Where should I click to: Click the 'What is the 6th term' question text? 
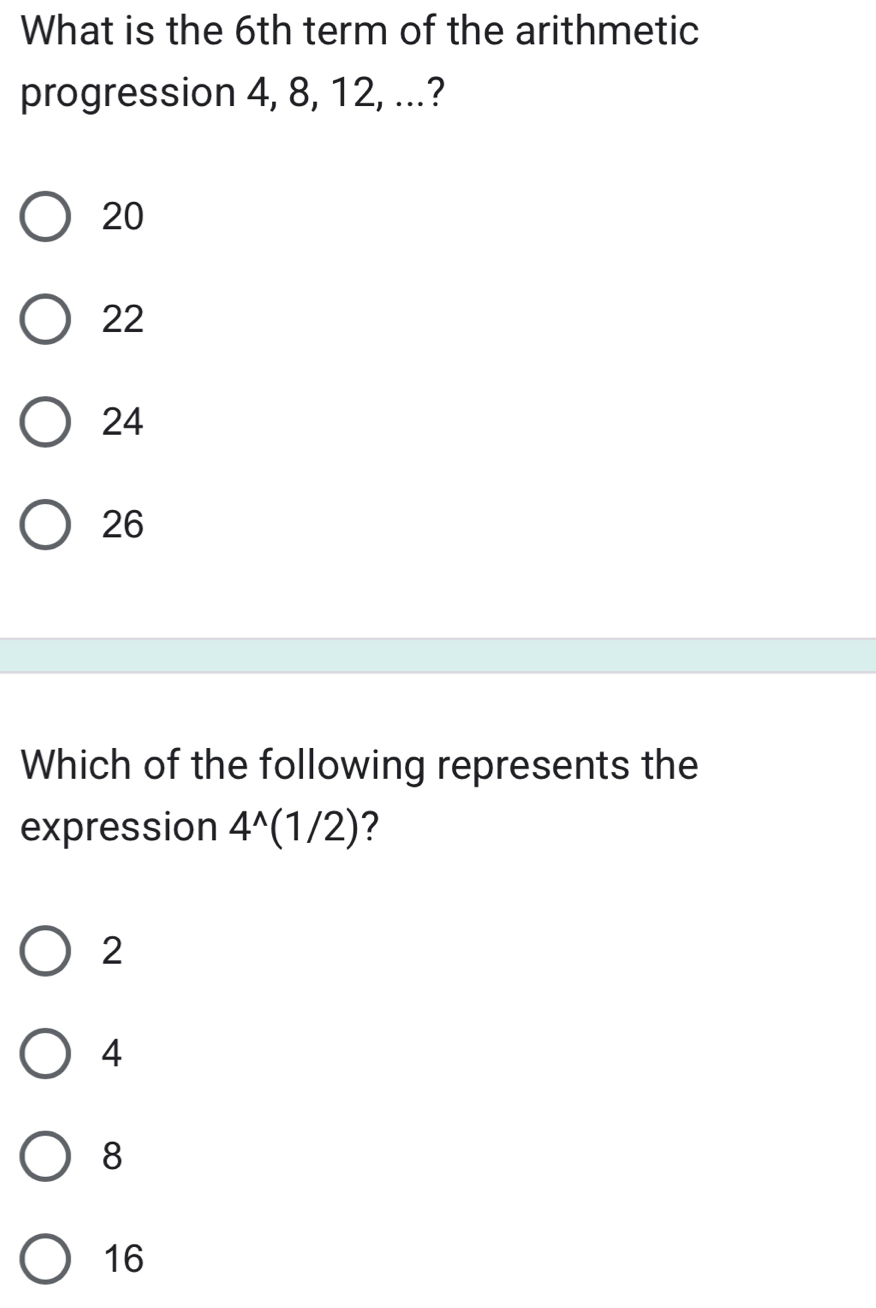point(360,31)
